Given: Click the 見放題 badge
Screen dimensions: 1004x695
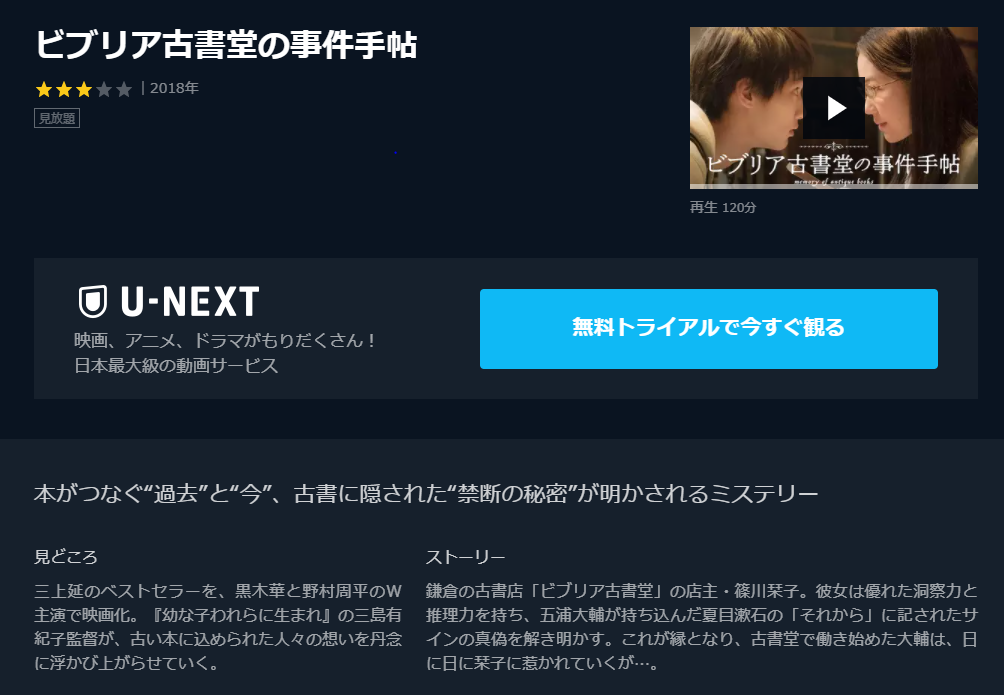Looking at the screenshot, I should tap(57, 118).
